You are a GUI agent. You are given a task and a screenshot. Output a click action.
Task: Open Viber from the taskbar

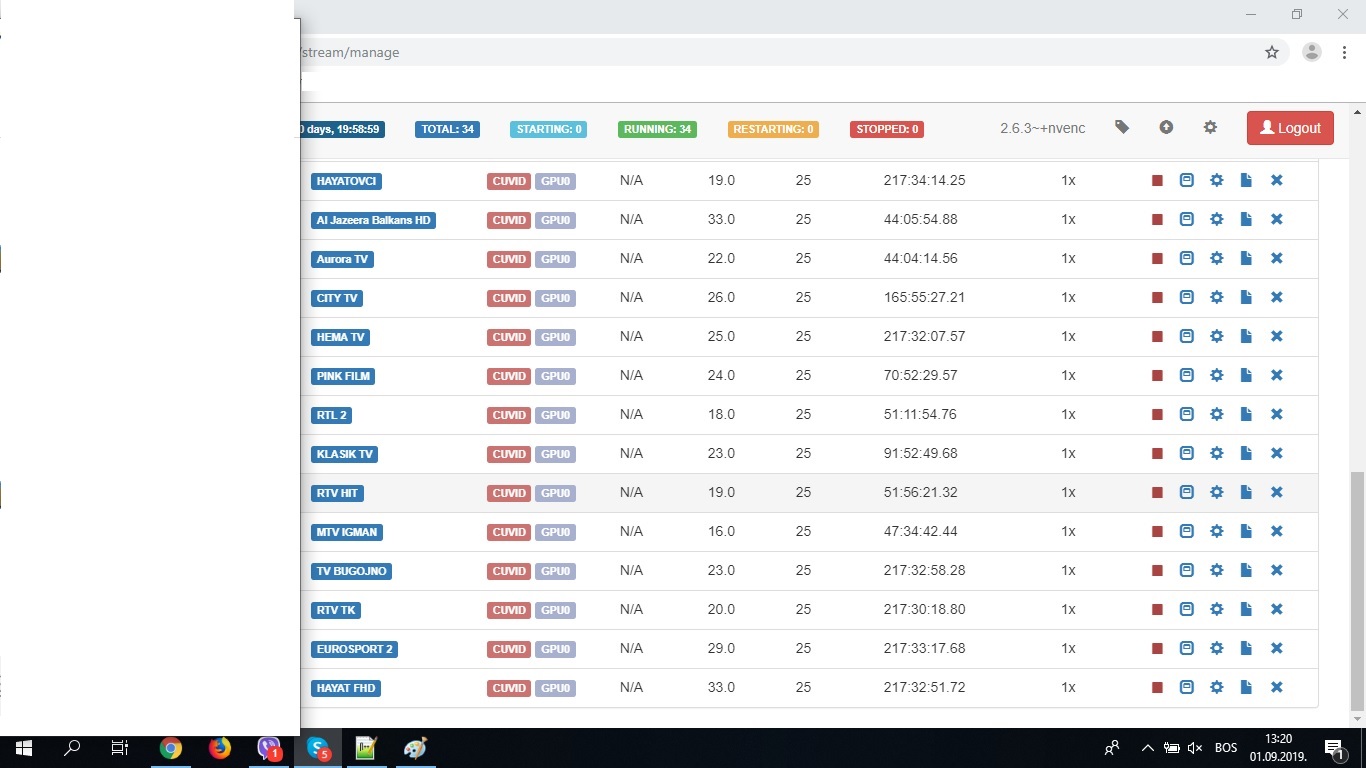[x=269, y=748]
